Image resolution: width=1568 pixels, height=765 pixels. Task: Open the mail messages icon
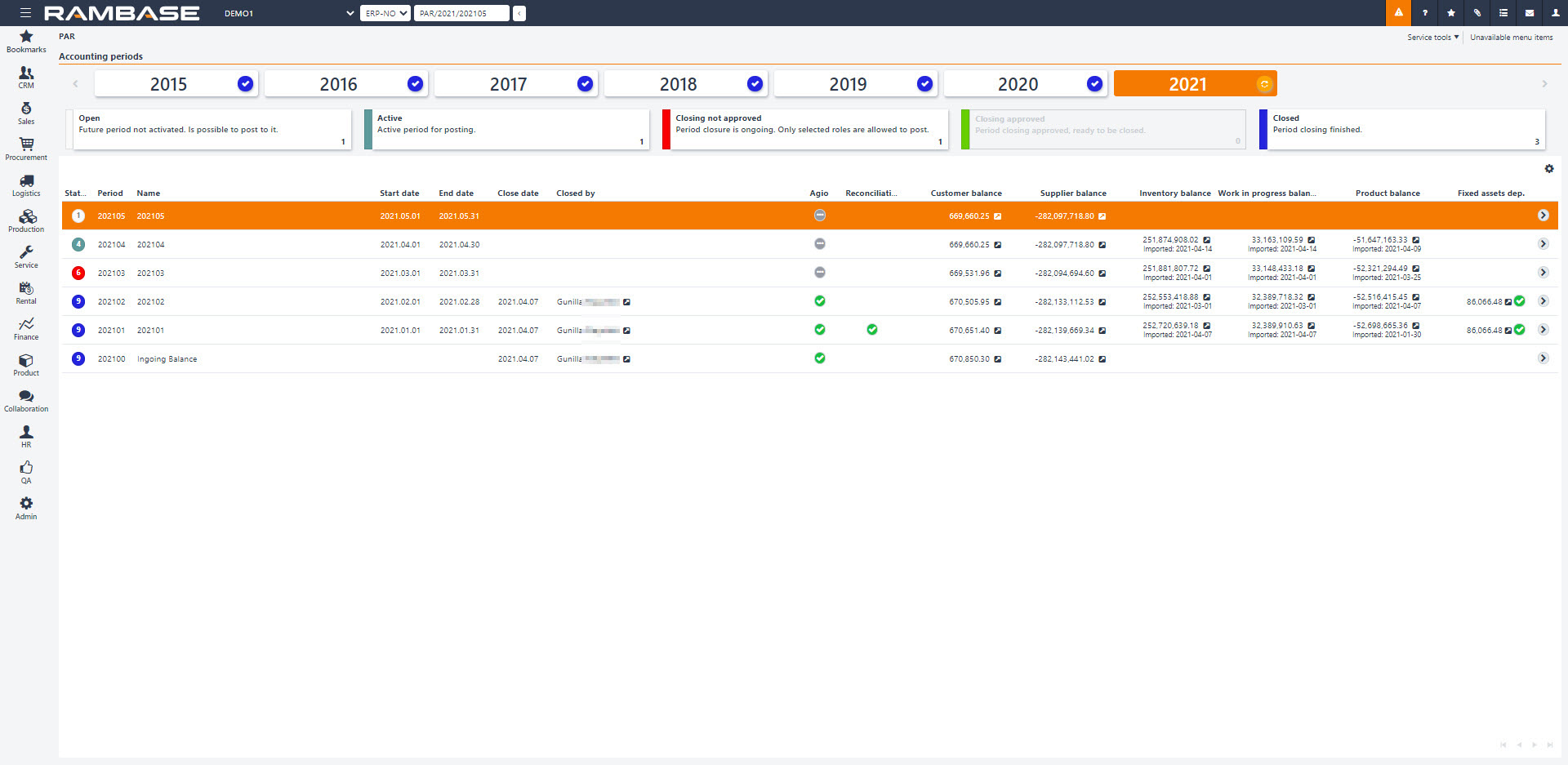tap(1529, 13)
